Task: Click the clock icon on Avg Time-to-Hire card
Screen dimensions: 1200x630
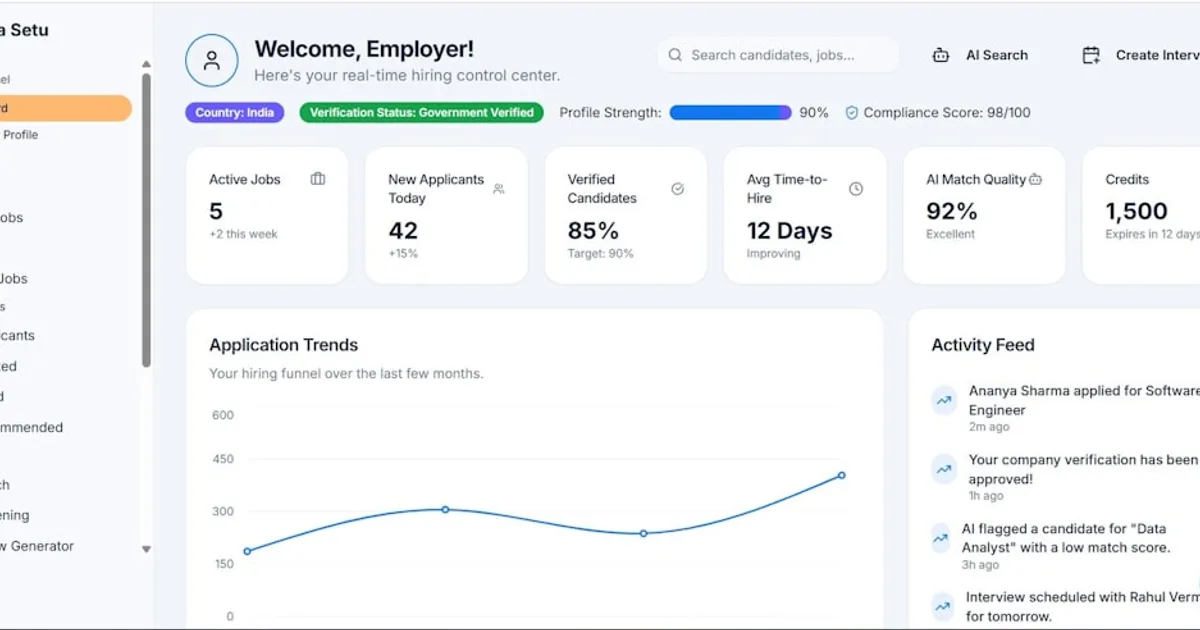Action: 856,188
